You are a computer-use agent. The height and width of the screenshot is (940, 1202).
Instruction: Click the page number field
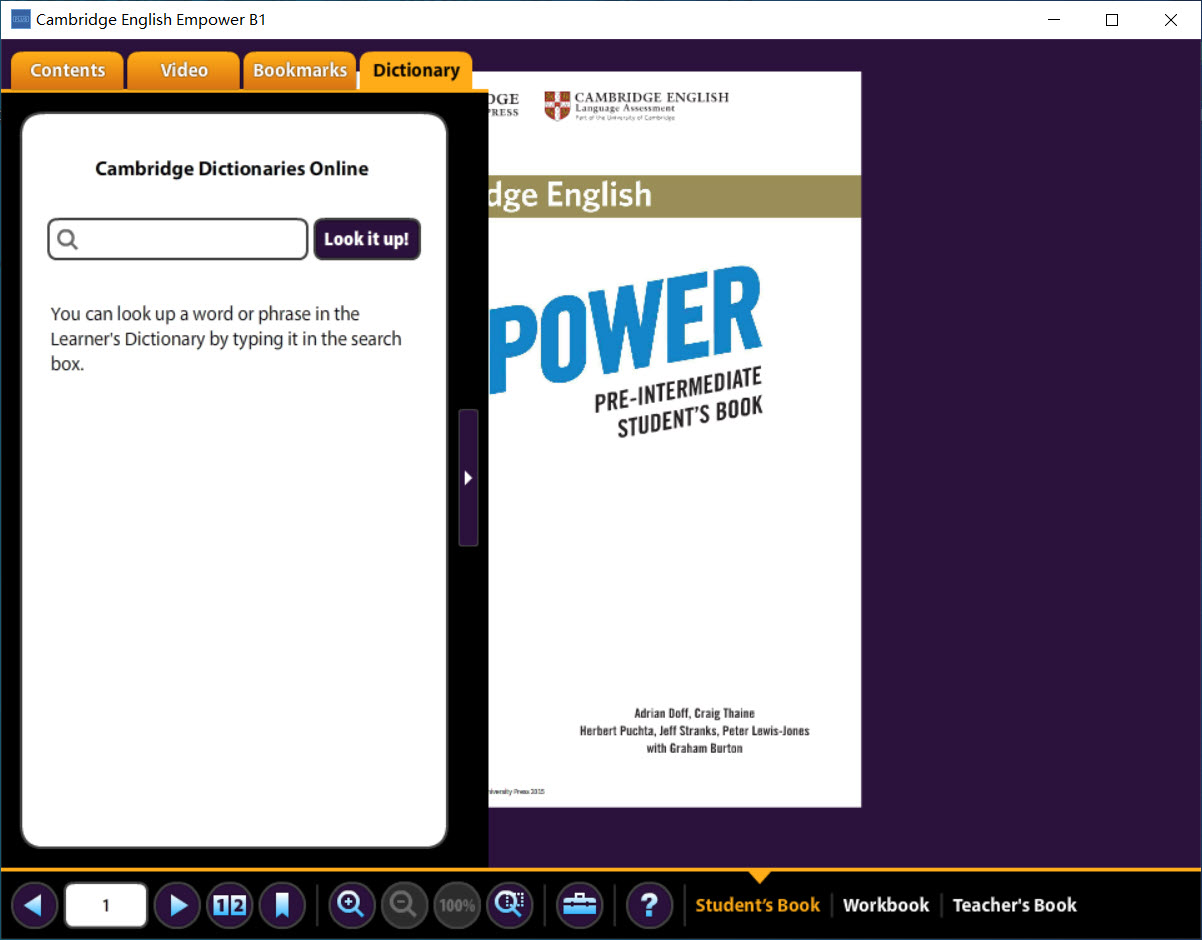pyautogui.click(x=106, y=906)
